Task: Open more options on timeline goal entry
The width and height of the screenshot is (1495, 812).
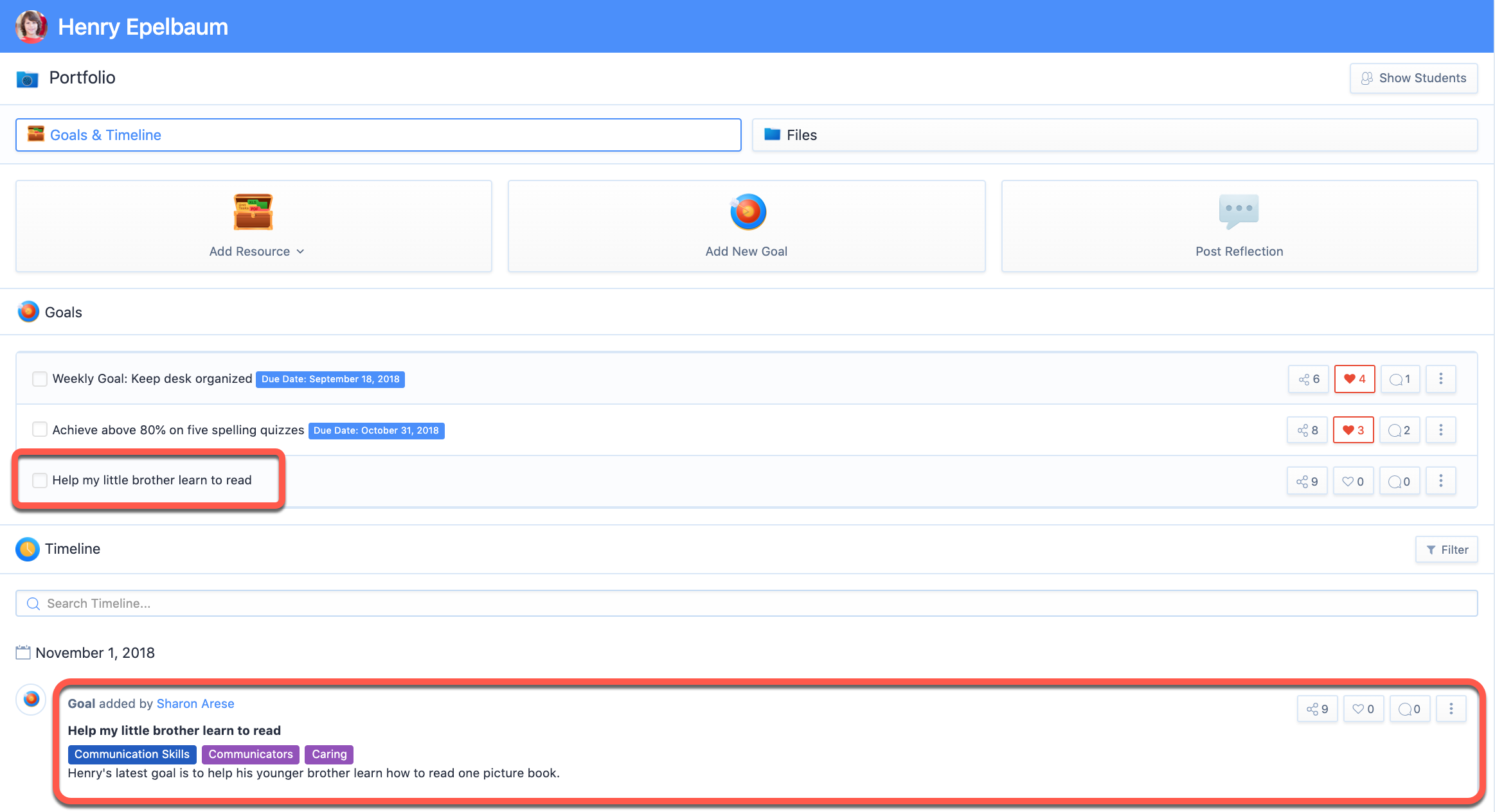Action: (x=1451, y=709)
